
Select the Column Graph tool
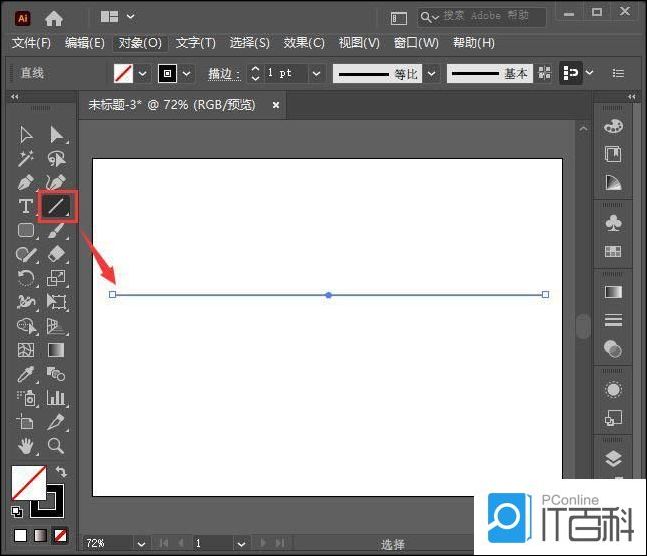[56, 398]
